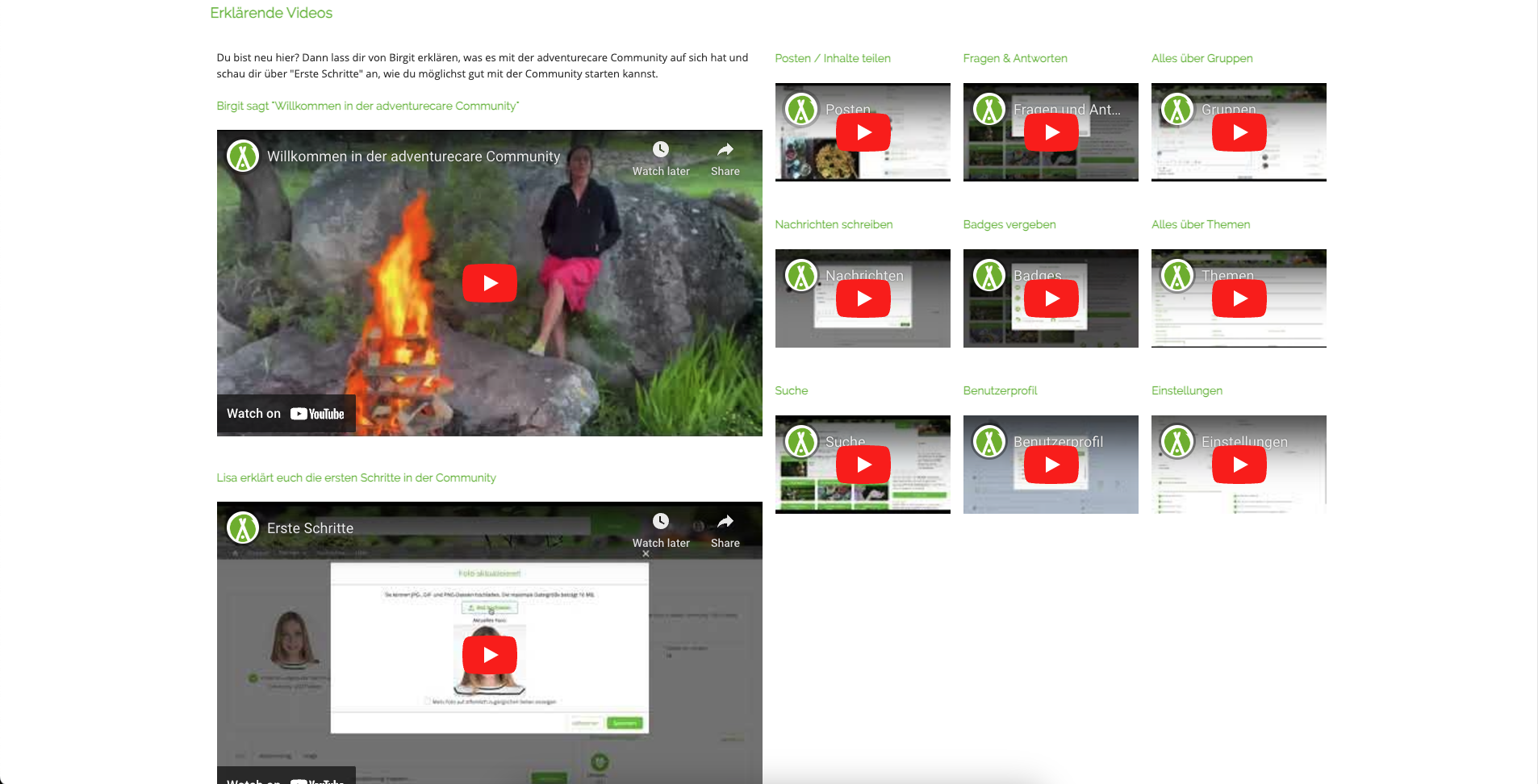
Task: Click Watch later icon on Erste Schritte video
Action: [x=660, y=522]
